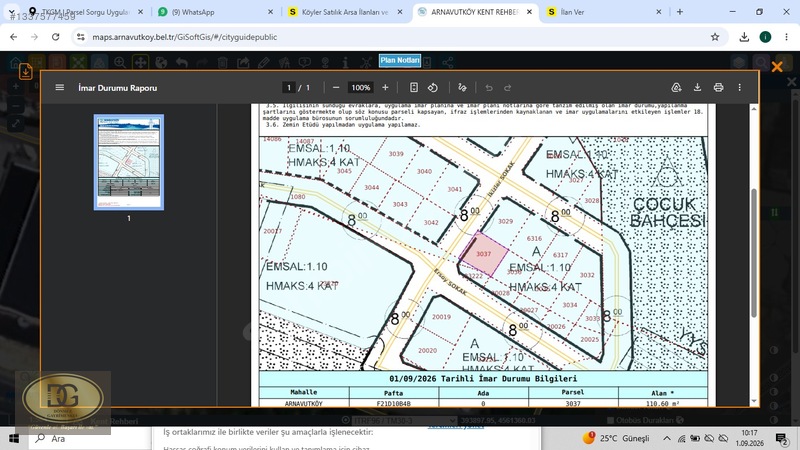Open the ITRF96 / TM30-3 coordinate dropdown
The height and width of the screenshot is (450, 800).
click(x=405, y=420)
